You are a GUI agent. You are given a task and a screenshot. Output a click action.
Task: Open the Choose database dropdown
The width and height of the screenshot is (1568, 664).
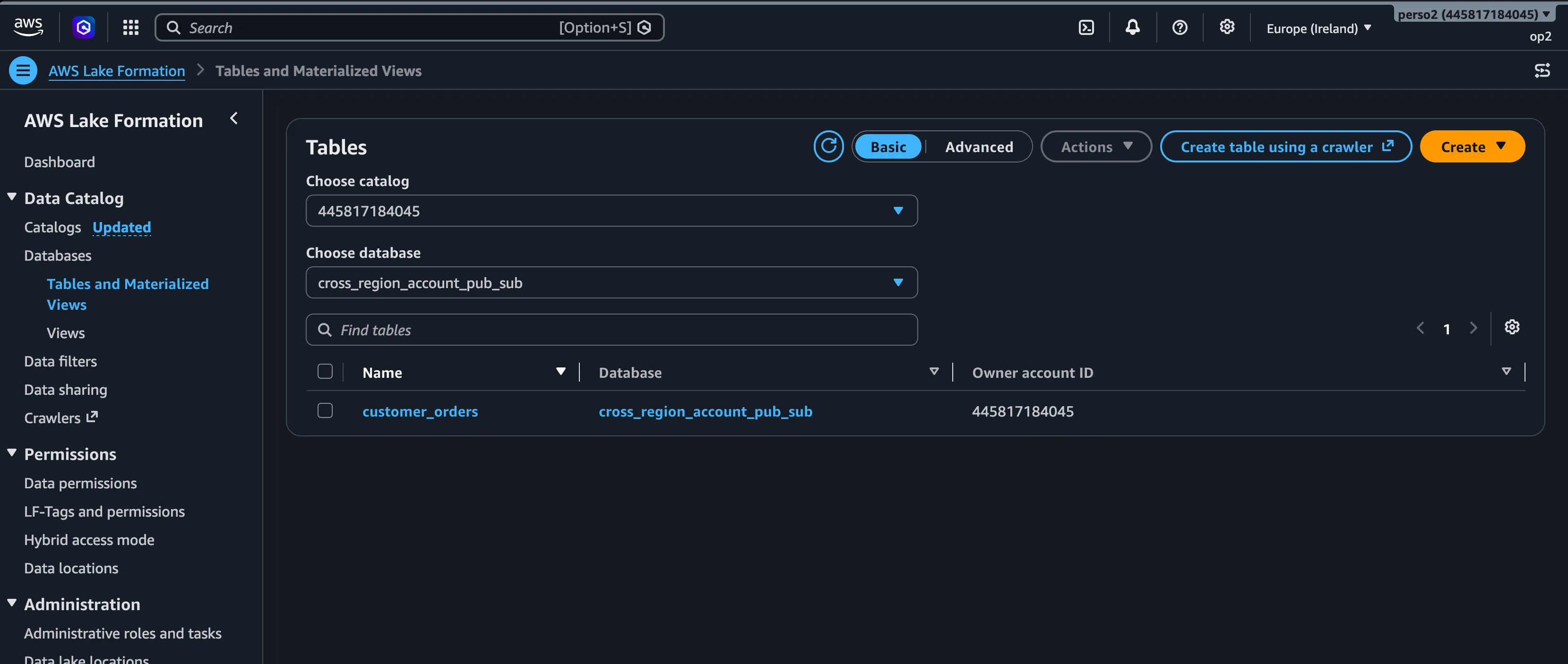pos(611,283)
